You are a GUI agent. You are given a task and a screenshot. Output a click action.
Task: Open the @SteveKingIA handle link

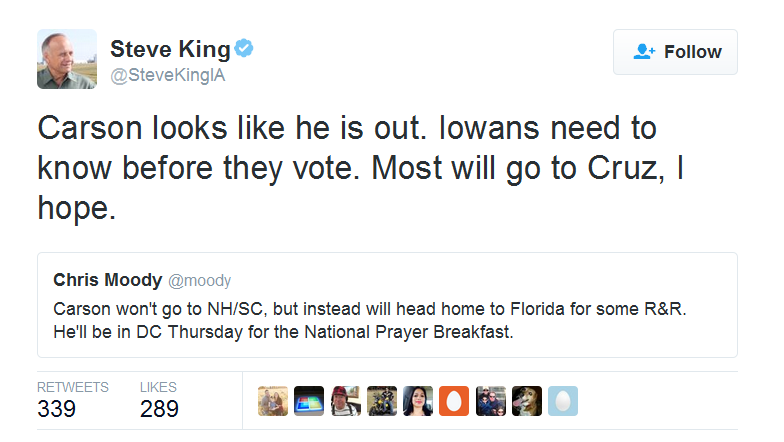tap(168, 76)
